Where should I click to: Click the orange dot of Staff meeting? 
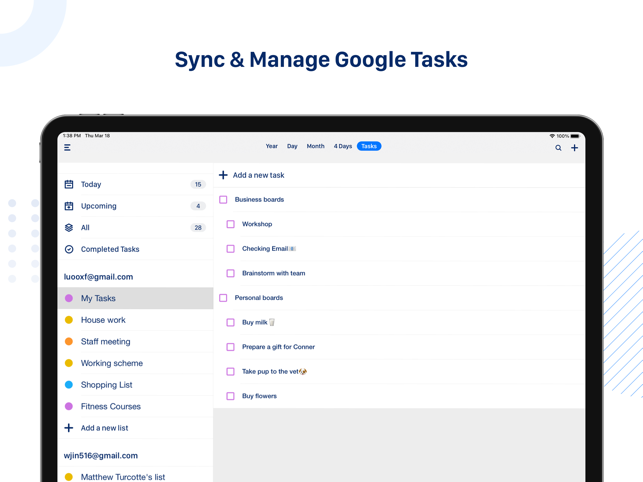pos(69,341)
